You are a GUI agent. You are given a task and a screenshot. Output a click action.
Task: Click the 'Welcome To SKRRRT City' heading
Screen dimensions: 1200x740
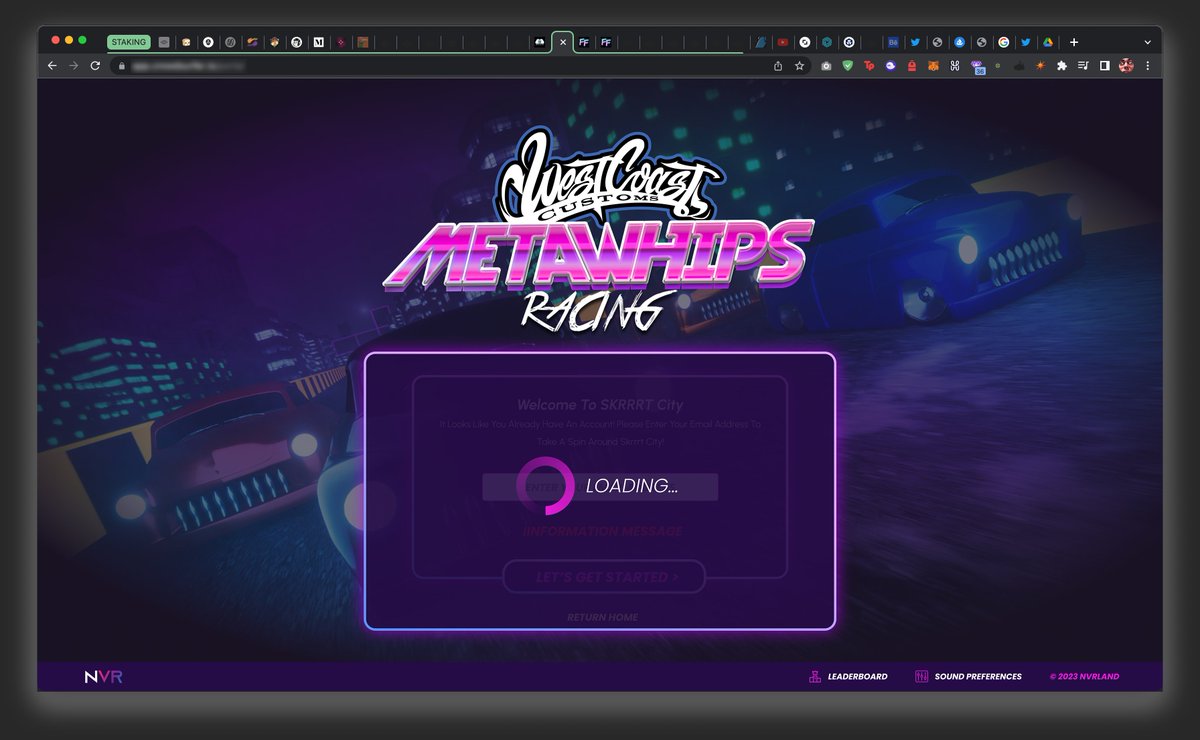[x=600, y=405]
